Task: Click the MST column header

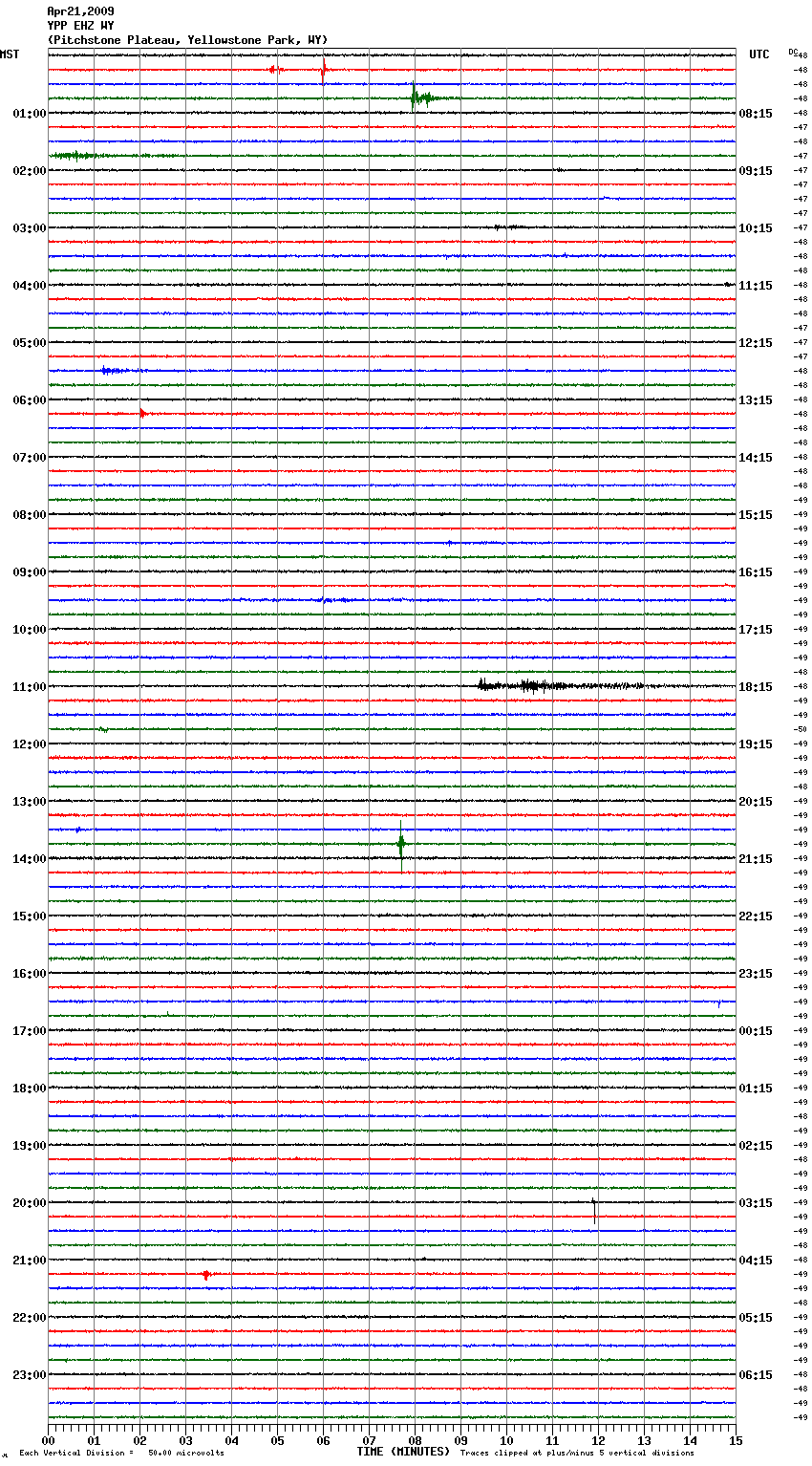Action: [10, 54]
